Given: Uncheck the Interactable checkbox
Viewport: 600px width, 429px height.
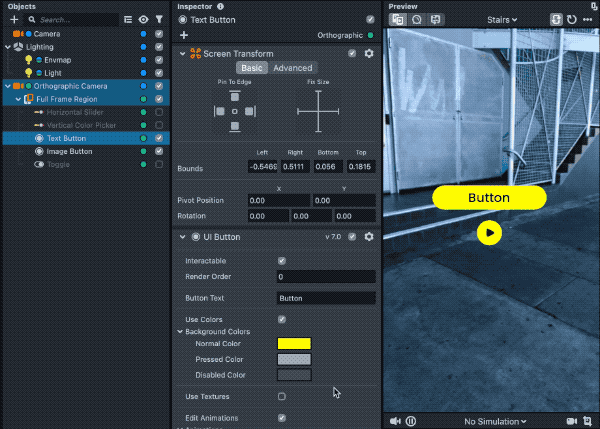Looking at the screenshot, I should pyautogui.click(x=281, y=261).
